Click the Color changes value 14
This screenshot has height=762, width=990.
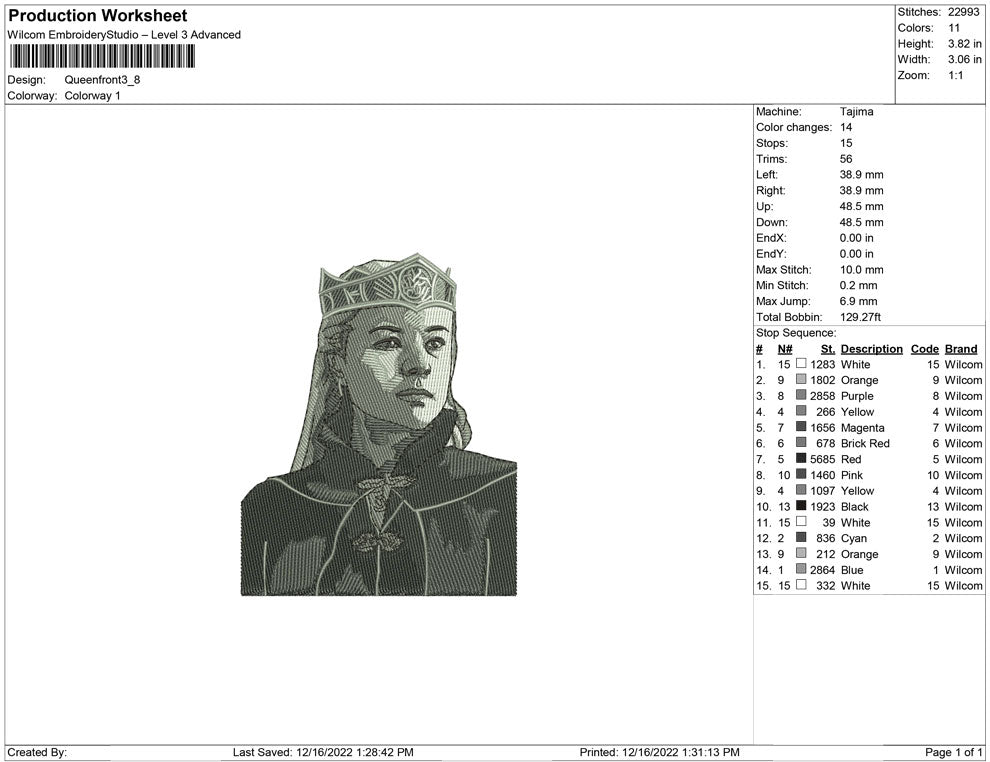tap(845, 127)
